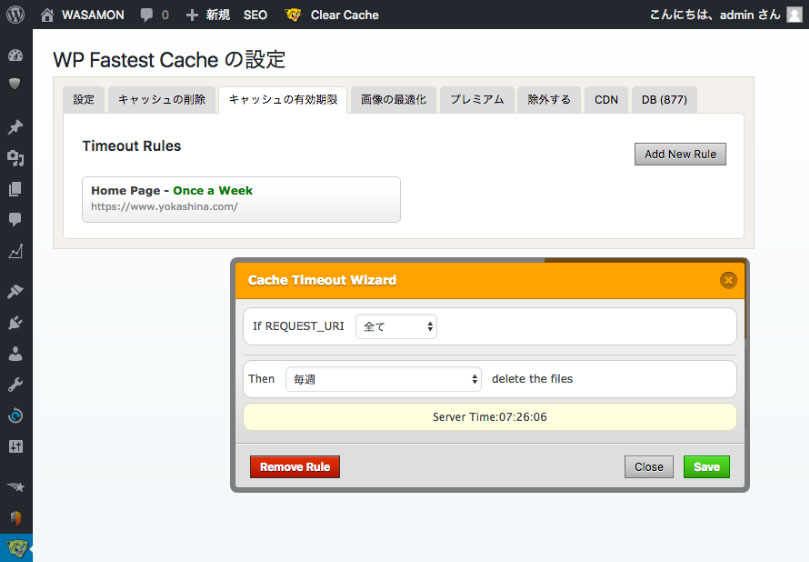
Task: Open Pages icon in sidebar
Action: [x=15, y=189]
